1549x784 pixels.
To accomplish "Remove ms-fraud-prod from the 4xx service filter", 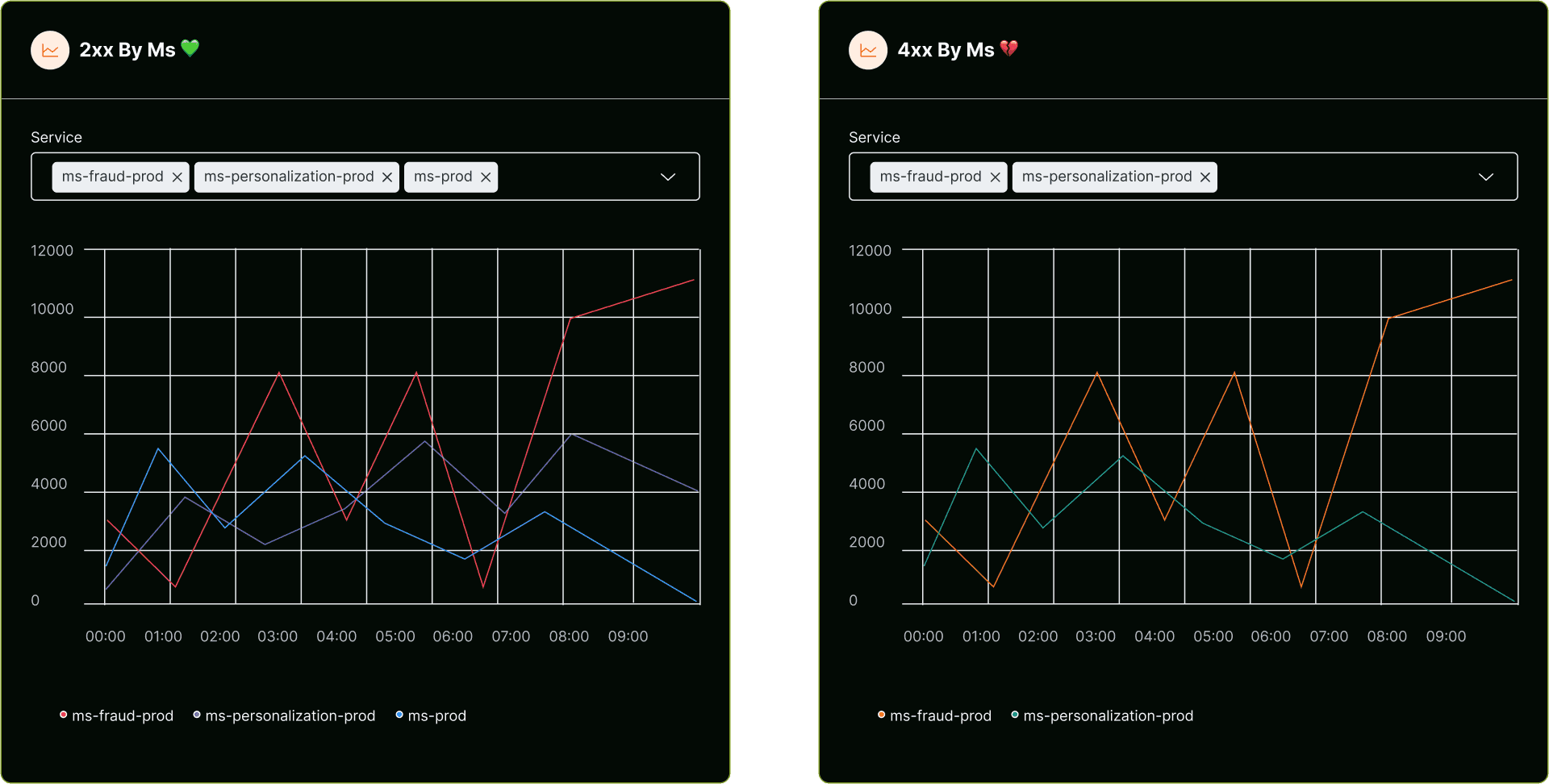I will pyautogui.click(x=995, y=177).
